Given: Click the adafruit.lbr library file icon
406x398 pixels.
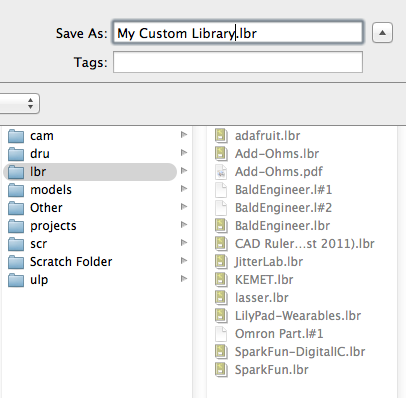Looking at the screenshot, I should coord(221,136).
